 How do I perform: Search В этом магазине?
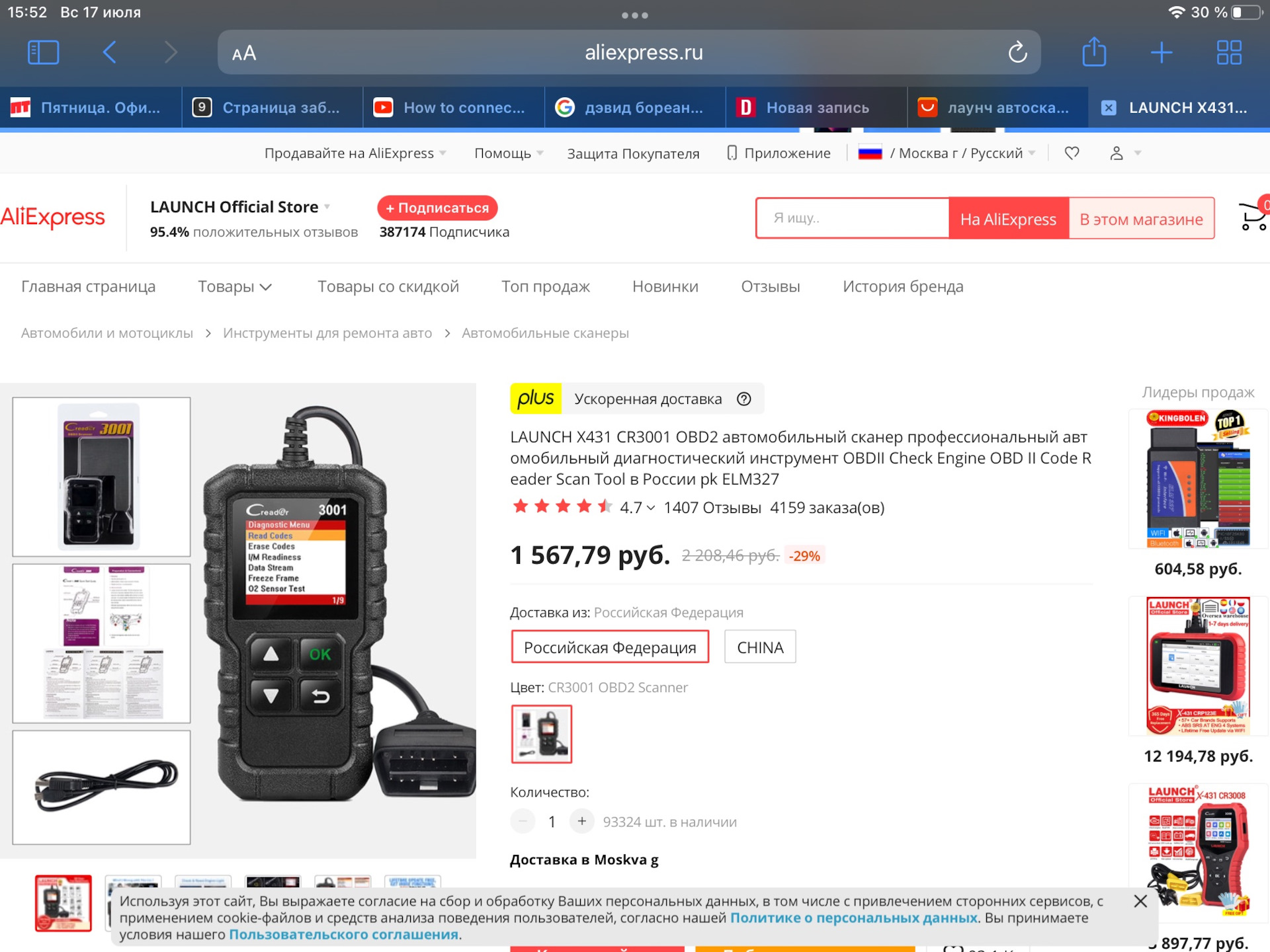tap(1141, 219)
